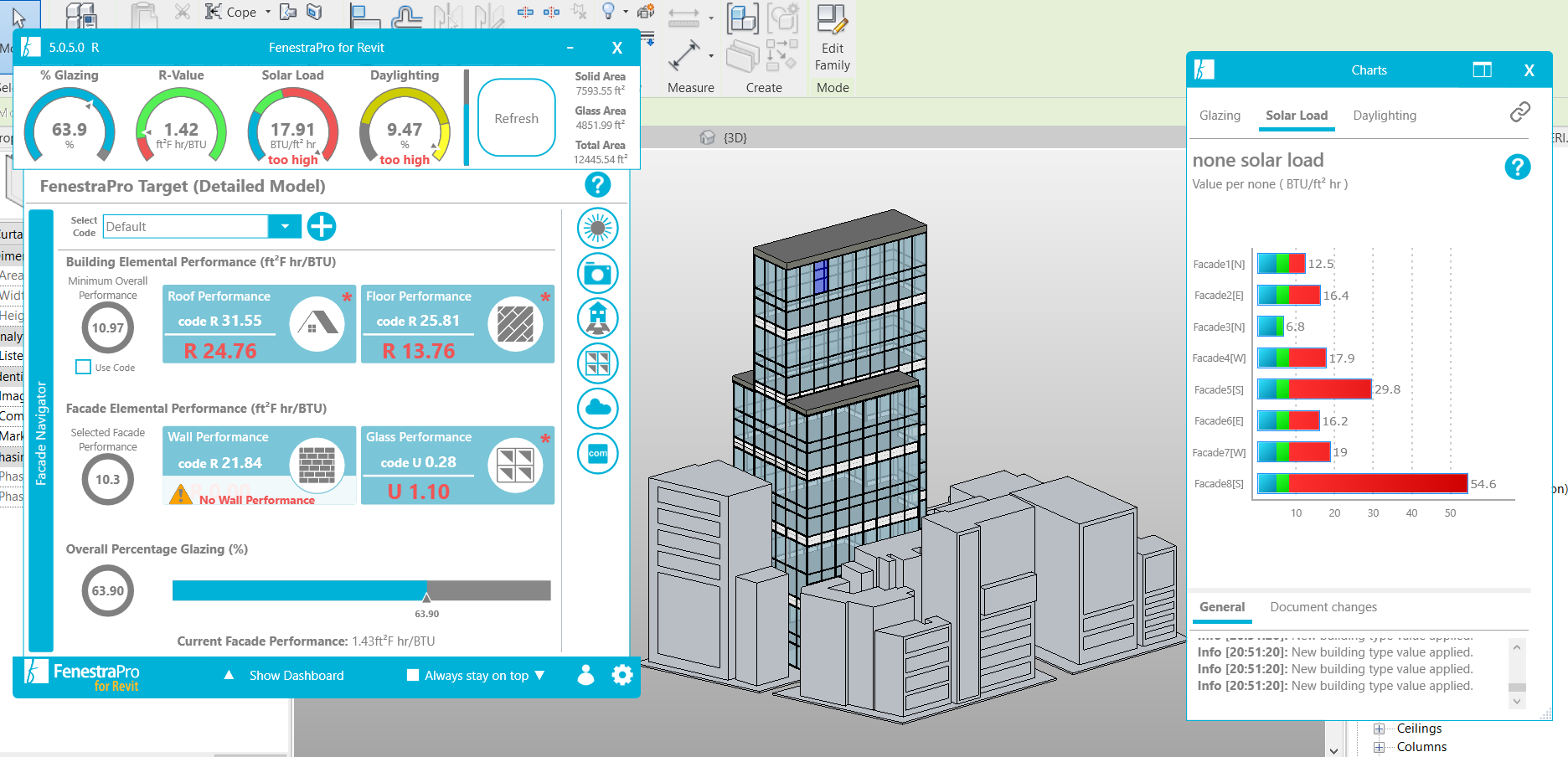Image resolution: width=1568 pixels, height=757 pixels.
Task: Click the Select Code input field
Action: coord(186,226)
